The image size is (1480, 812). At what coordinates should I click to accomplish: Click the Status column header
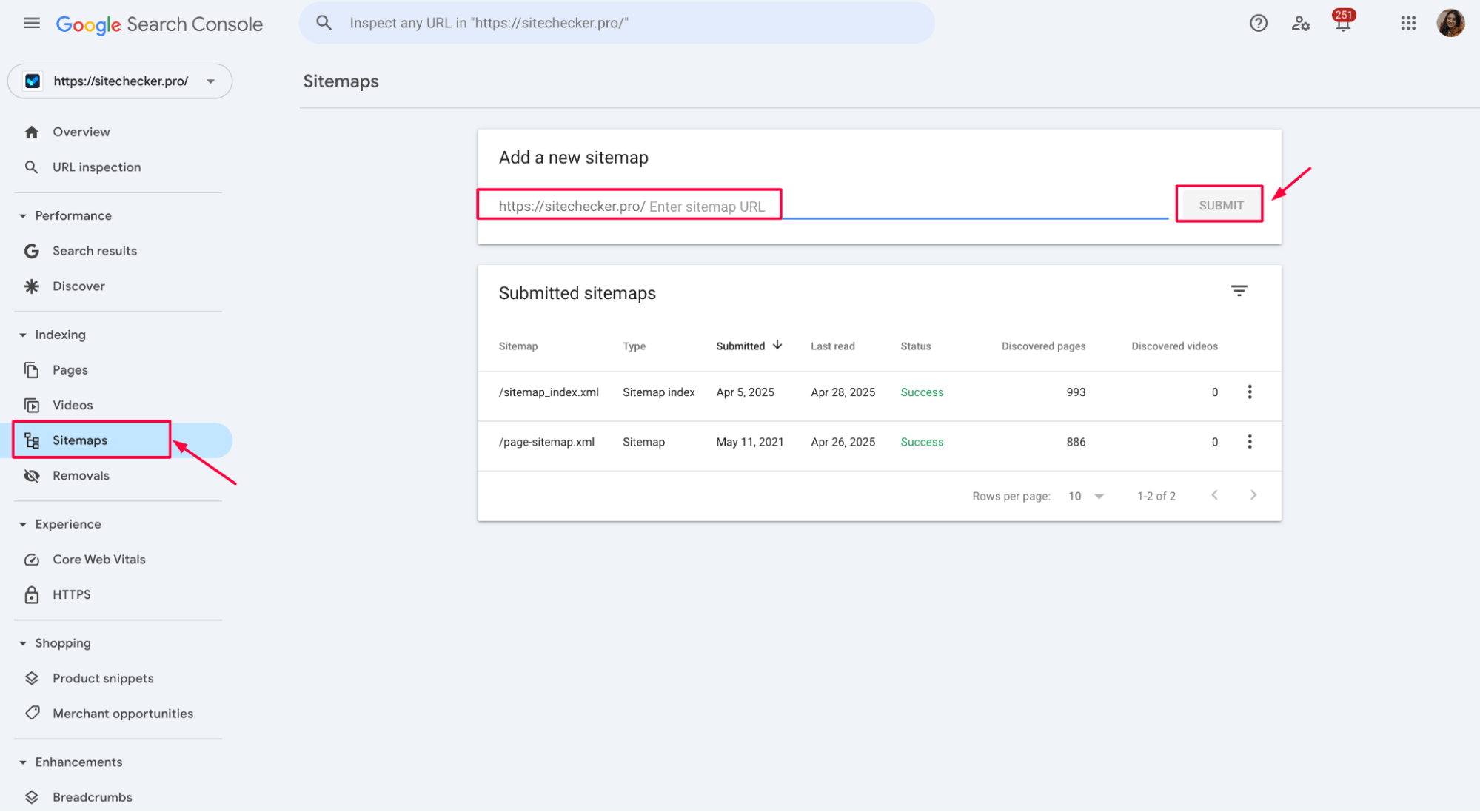[x=915, y=346]
